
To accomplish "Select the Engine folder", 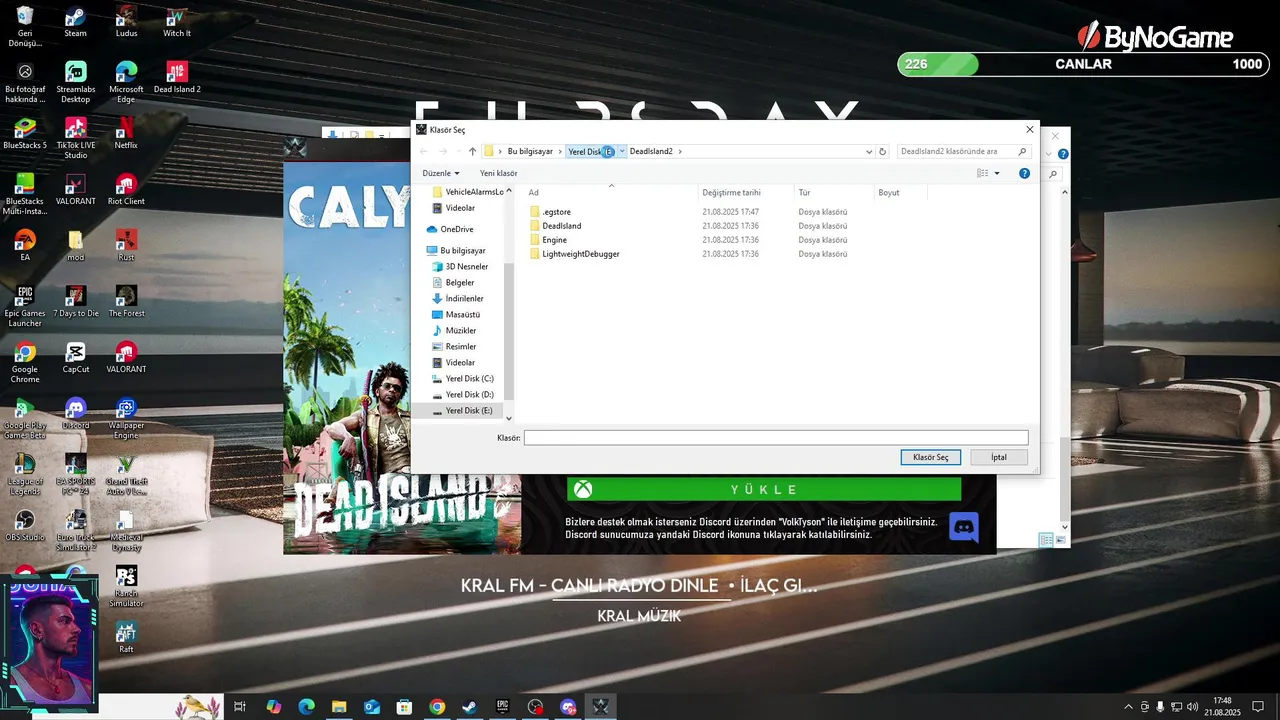I will pyautogui.click(x=554, y=240).
